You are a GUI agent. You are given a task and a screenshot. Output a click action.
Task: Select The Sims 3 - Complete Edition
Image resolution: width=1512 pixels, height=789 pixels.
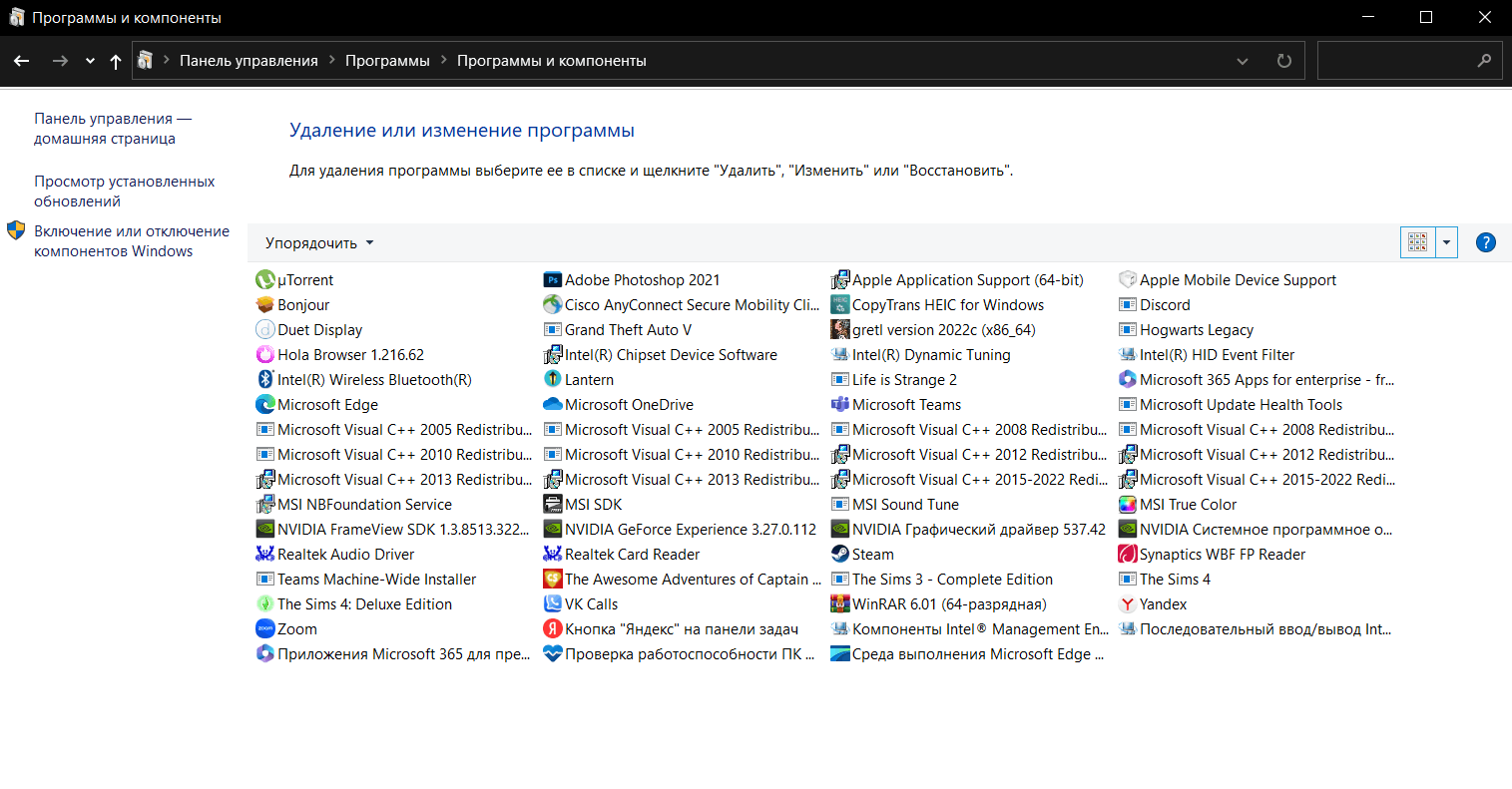pos(942,580)
